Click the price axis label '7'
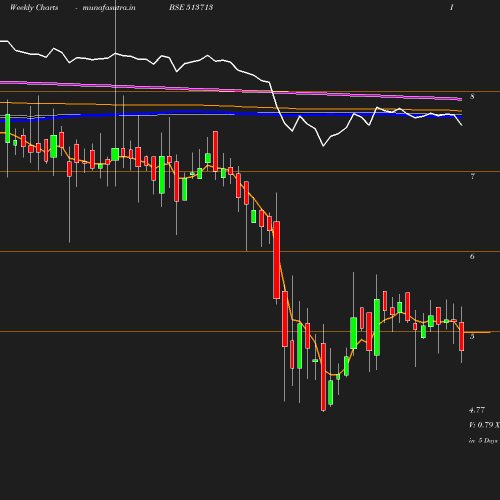500x500 pixels. coord(472,176)
